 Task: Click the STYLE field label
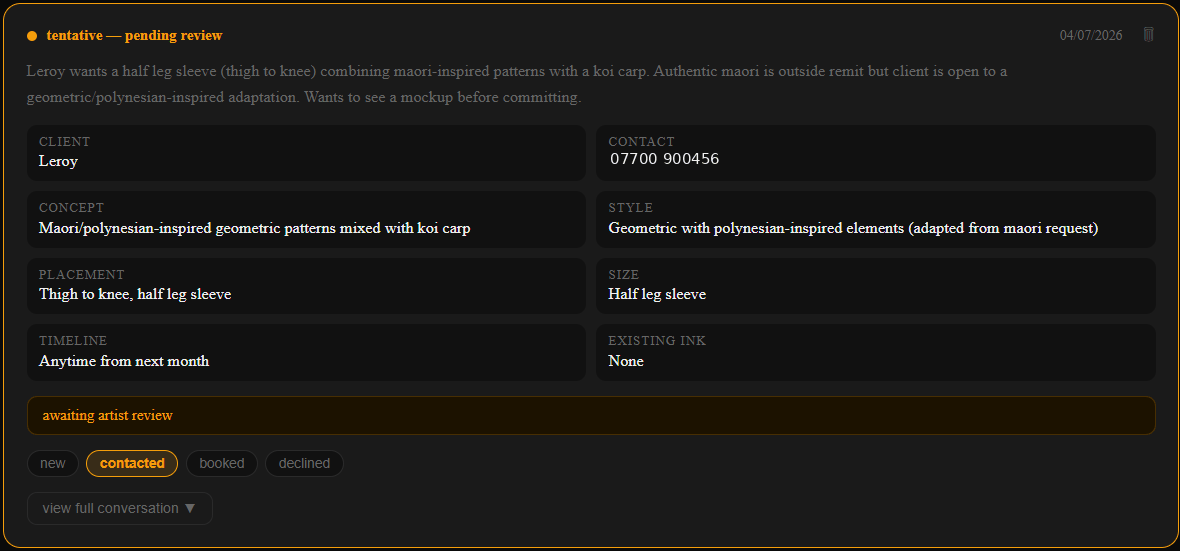631,208
